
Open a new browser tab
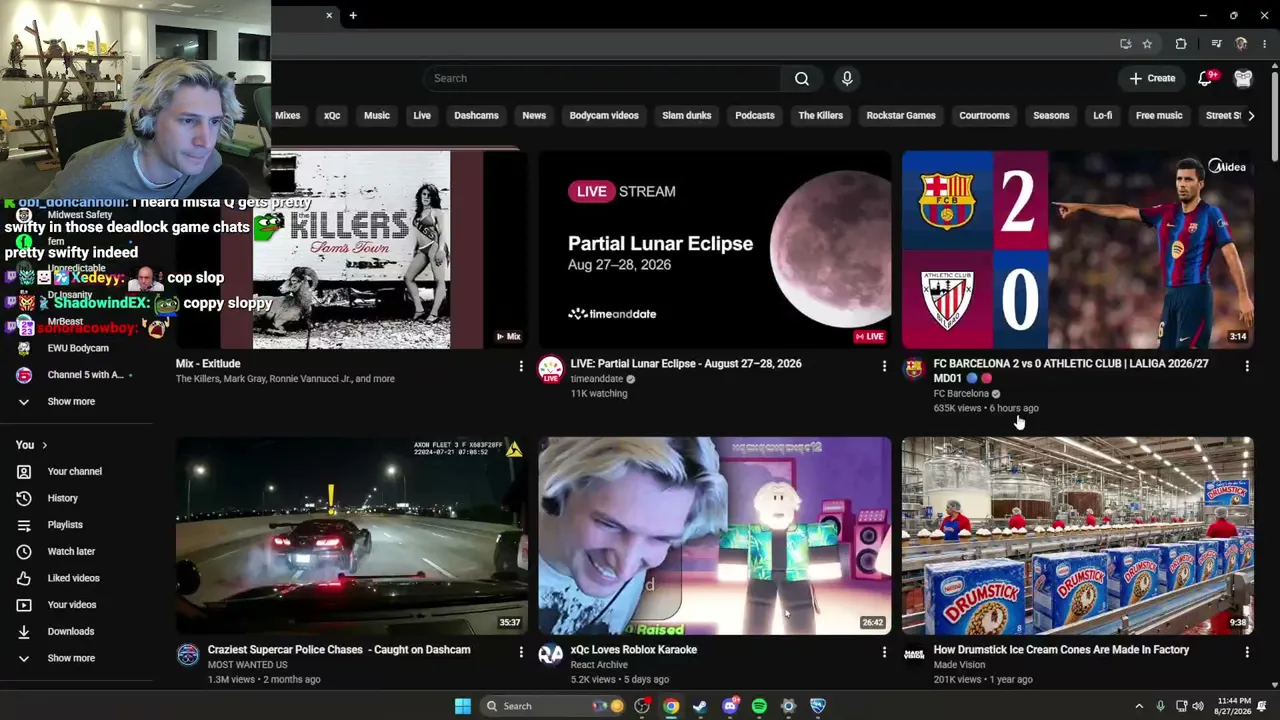353,15
